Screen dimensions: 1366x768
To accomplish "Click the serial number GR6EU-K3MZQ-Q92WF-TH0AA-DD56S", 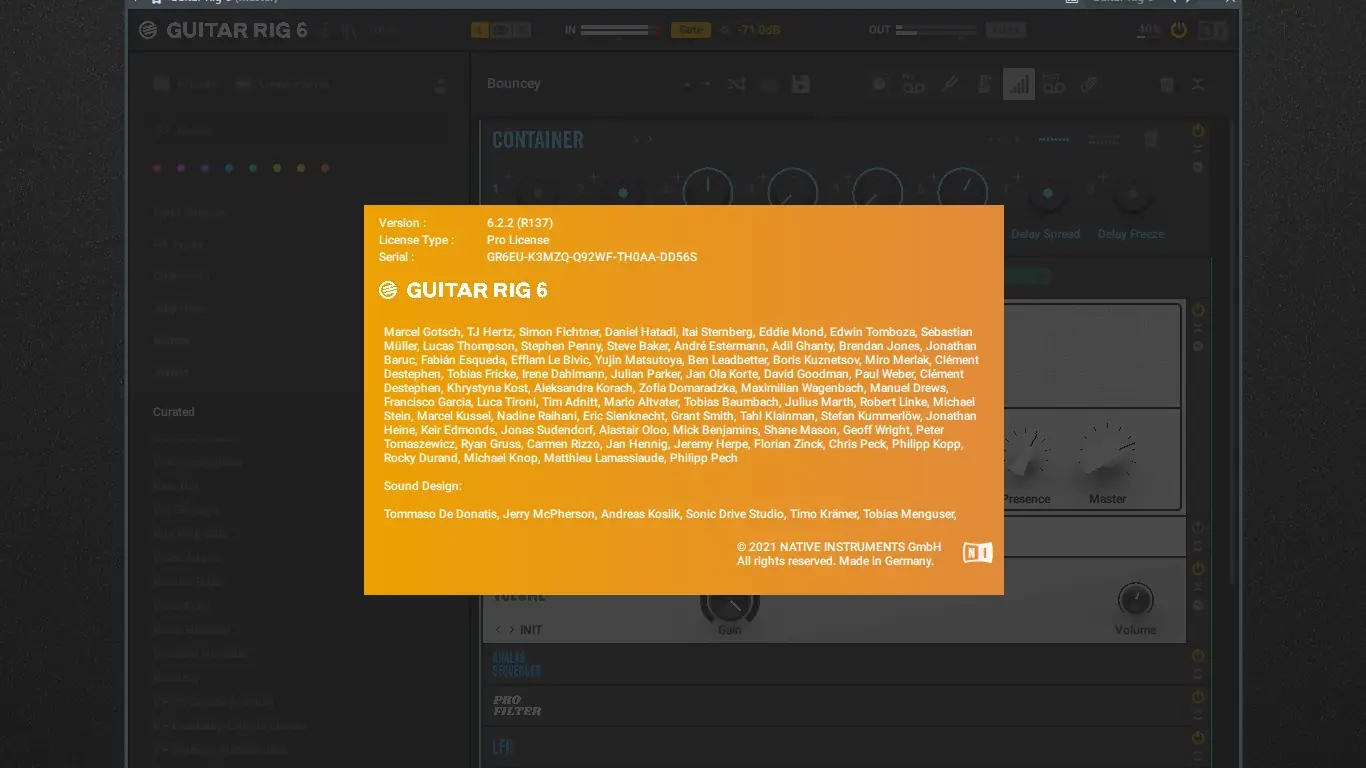I will (x=592, y=257).
